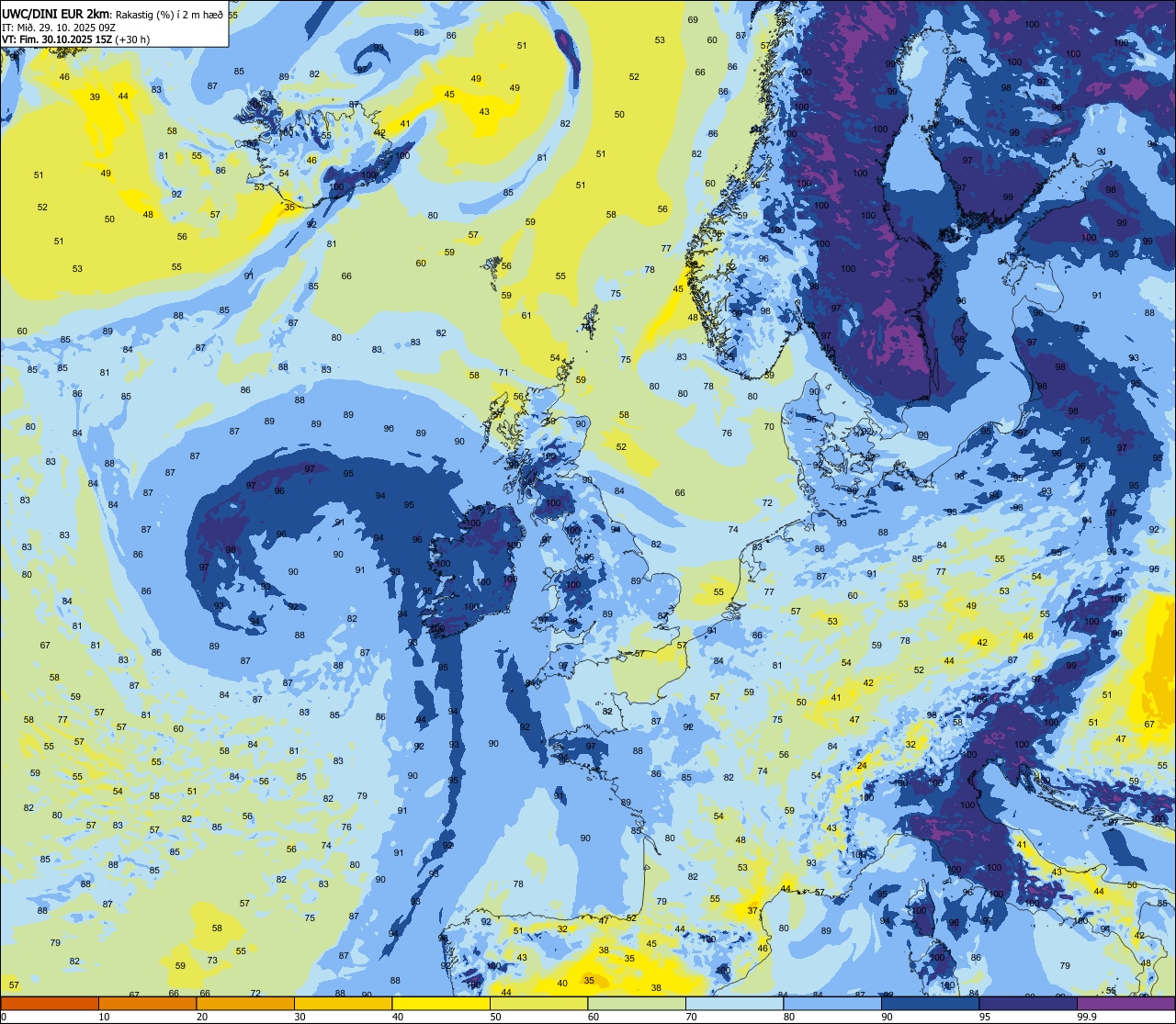The image size is (1176, 1024).
Task: Click the dark orange 0–10% legend swatch
Action: [x=50, y=1003]
